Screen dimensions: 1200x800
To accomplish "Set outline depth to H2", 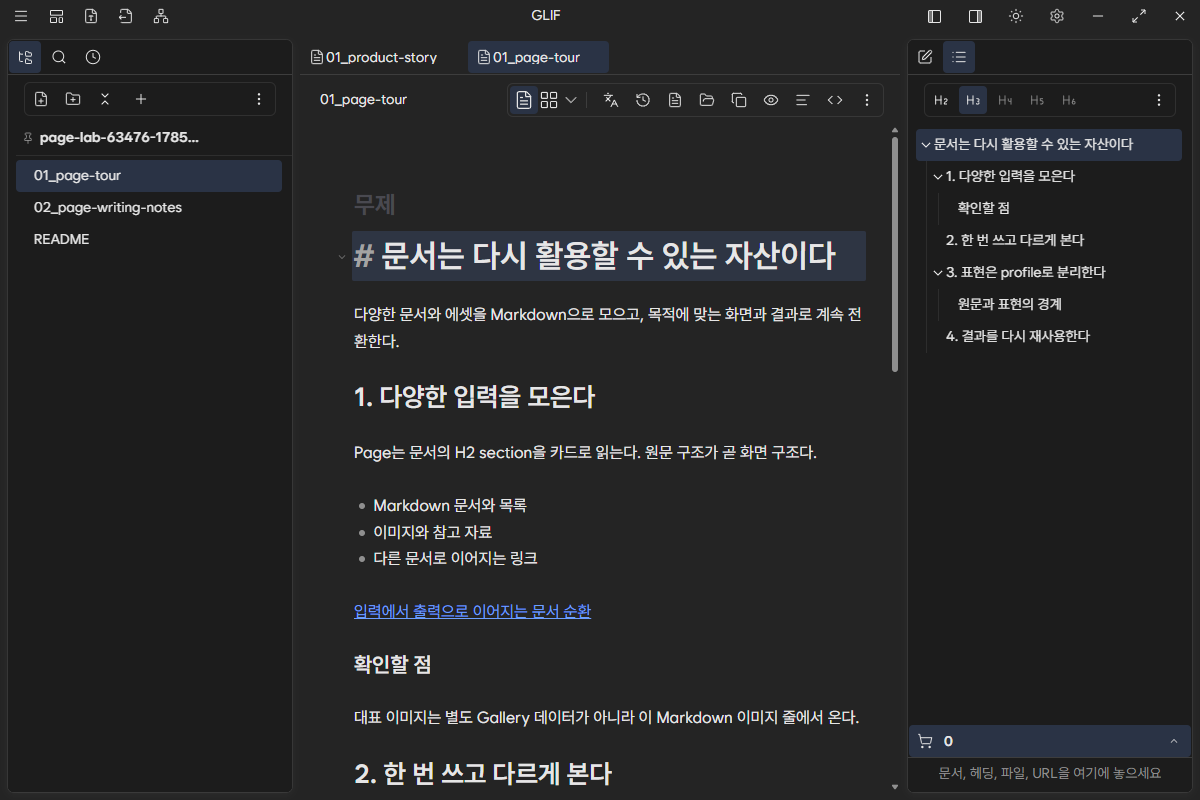I will [941, 100].
